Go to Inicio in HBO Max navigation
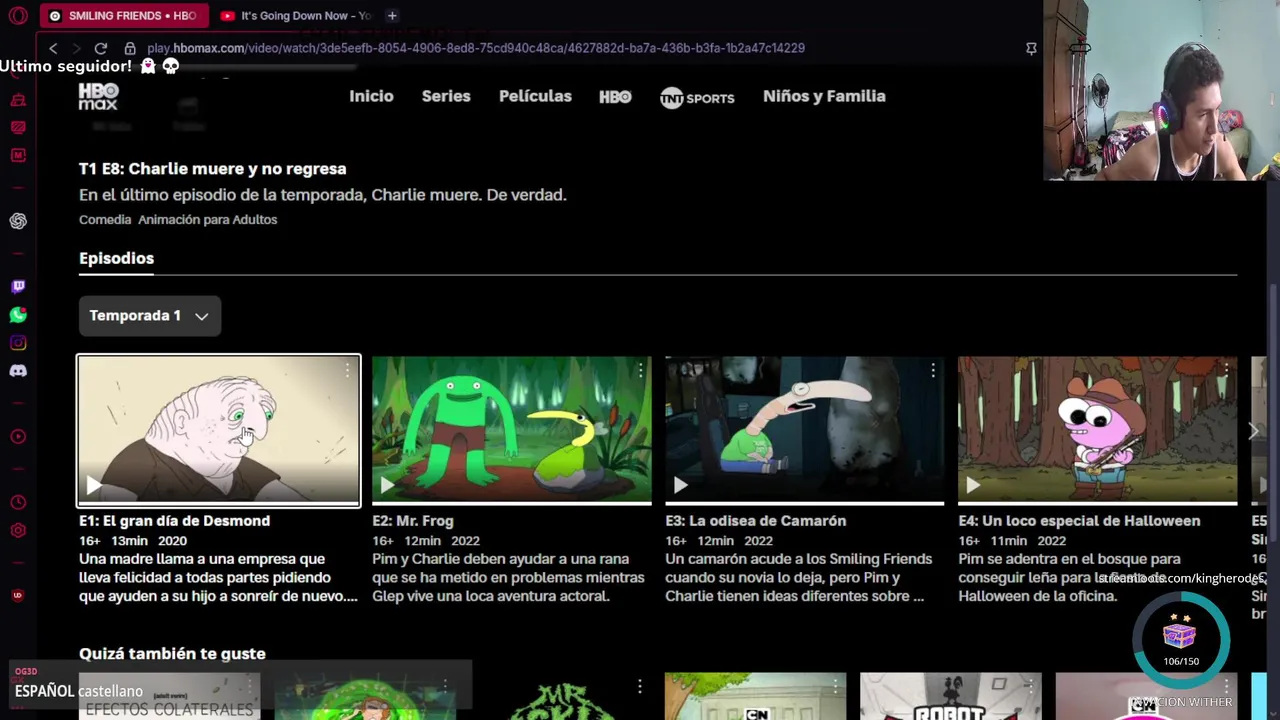1280x720 pixels. [371, 96]
